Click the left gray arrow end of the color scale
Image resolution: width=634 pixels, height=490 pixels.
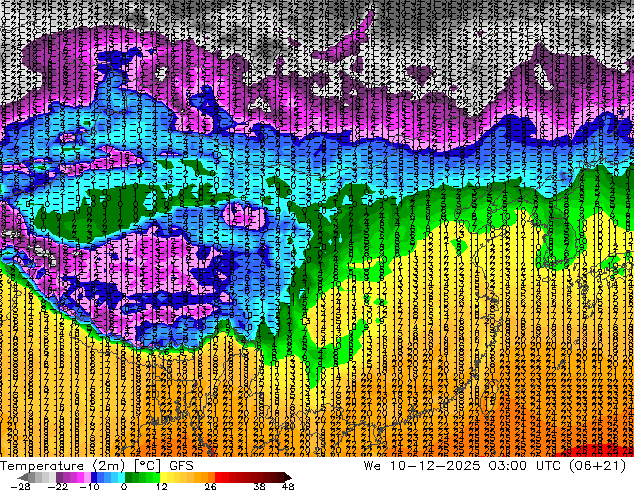[22, 477]
